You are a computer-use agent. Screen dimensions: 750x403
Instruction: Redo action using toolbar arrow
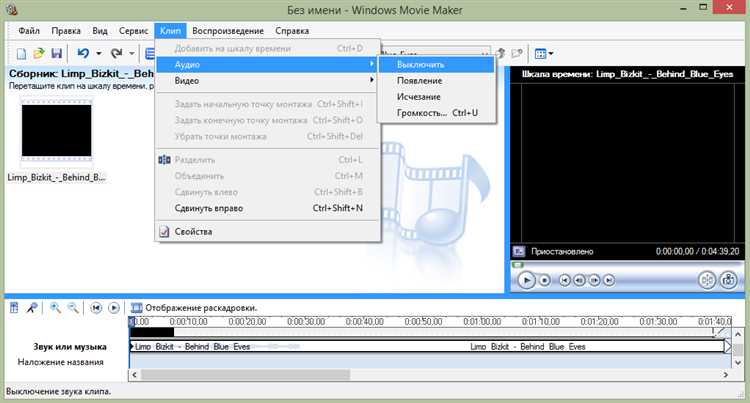(x=116, y=53)
